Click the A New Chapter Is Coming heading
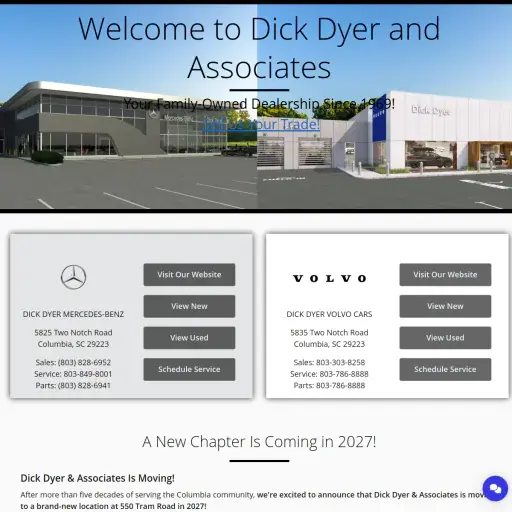Image resolution: width=512 pixels, height=512 pixels. 259,442
